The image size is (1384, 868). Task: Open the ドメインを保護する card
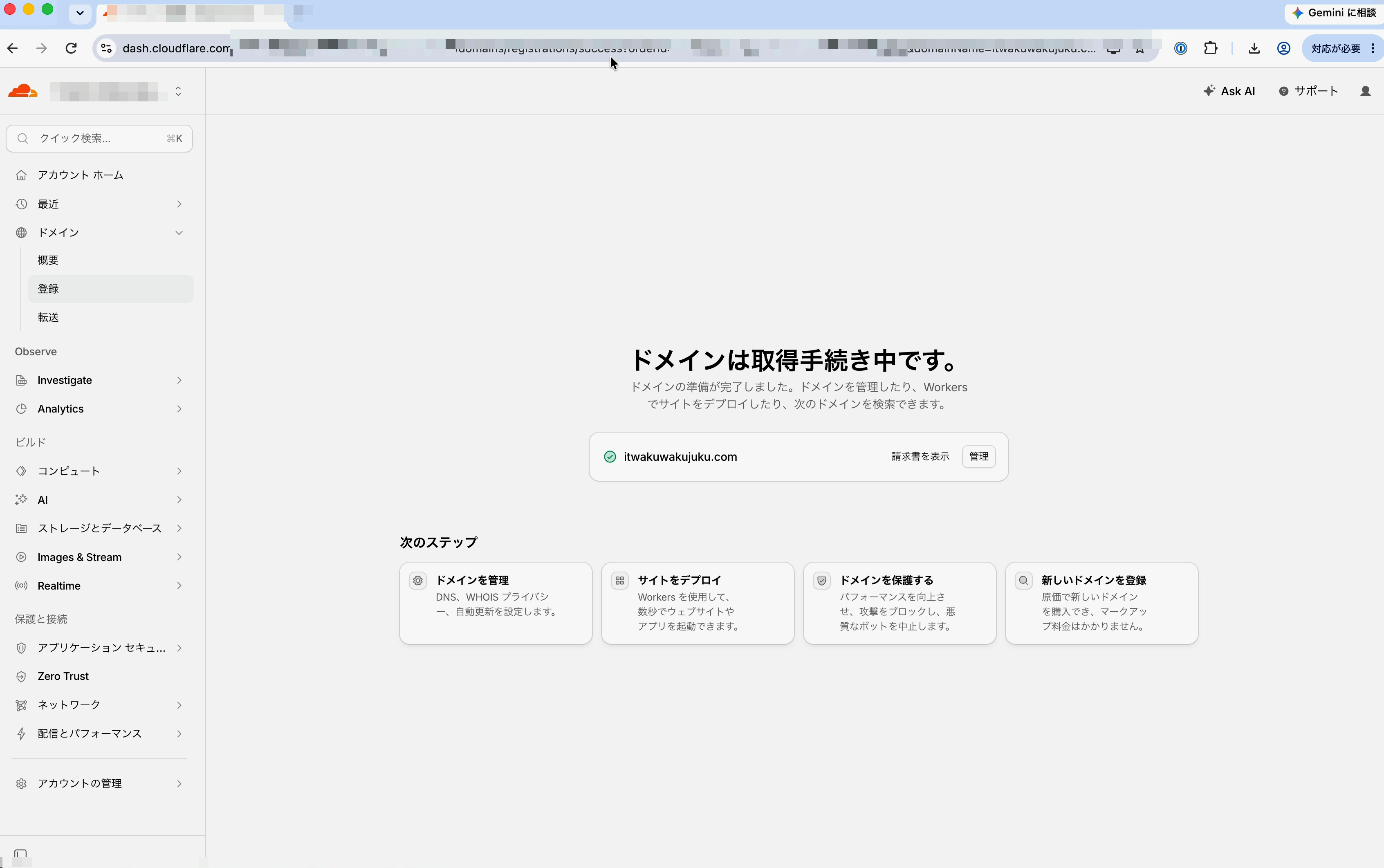point(899,603)
